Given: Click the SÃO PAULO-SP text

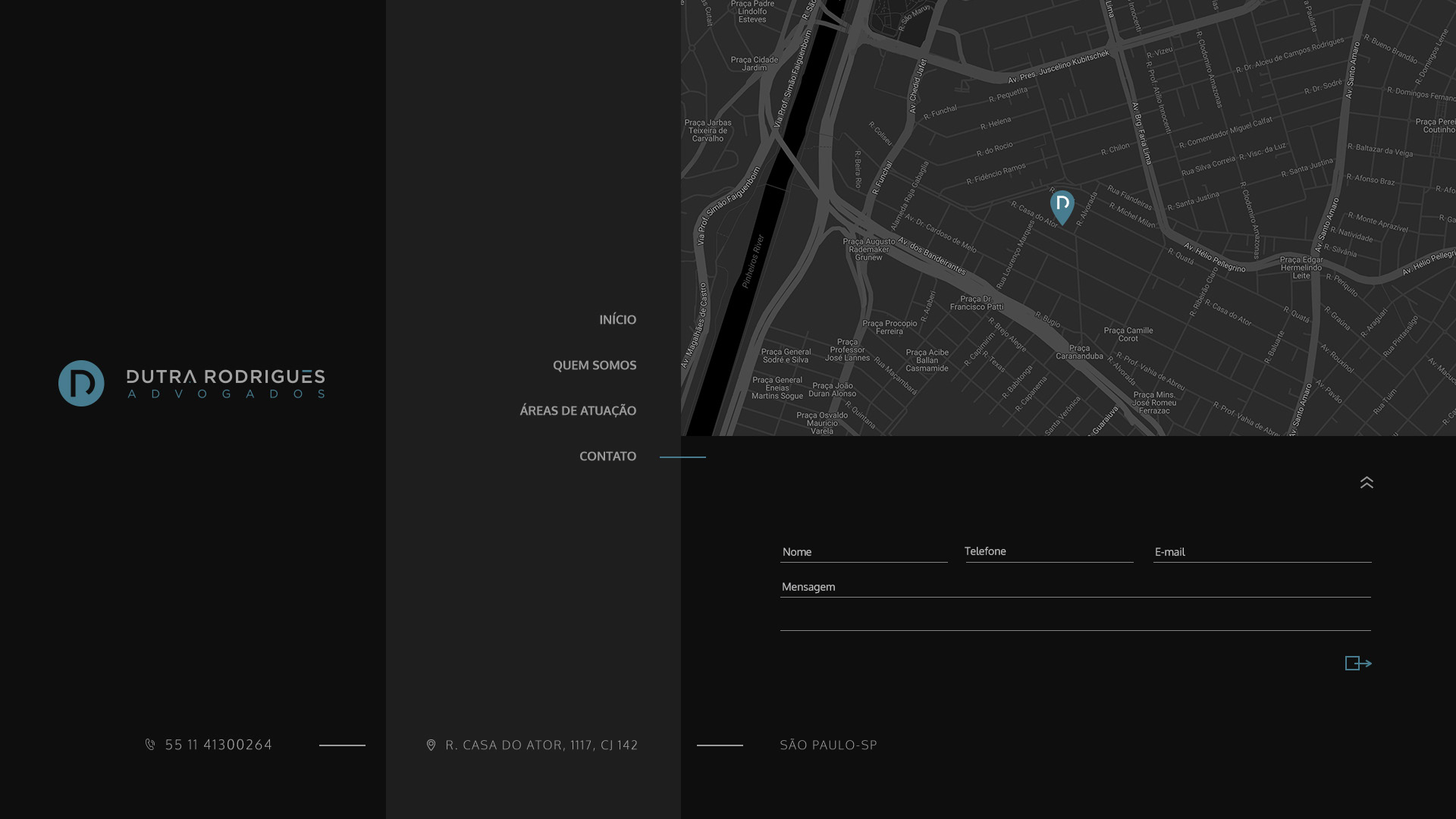Looking at the screenshot, I should coord(828,745).
